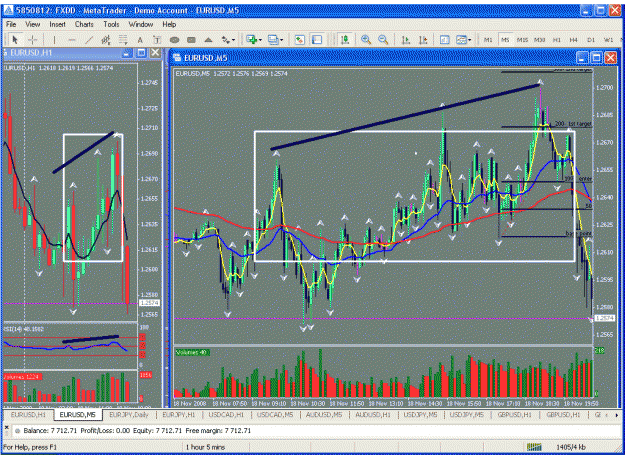
Task: Switch to USDCAD,M5 chart tab
Action: click(x=275, y=415)
